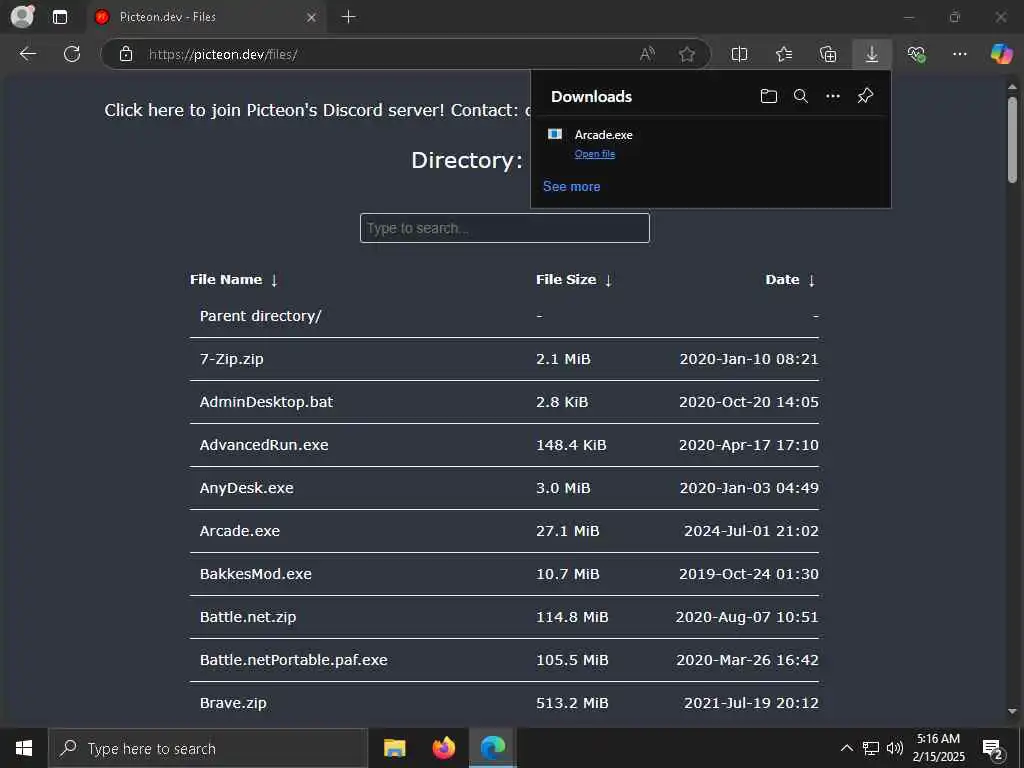Download Brave.zip
The image size is (1024, 768).
coord(233,704)
